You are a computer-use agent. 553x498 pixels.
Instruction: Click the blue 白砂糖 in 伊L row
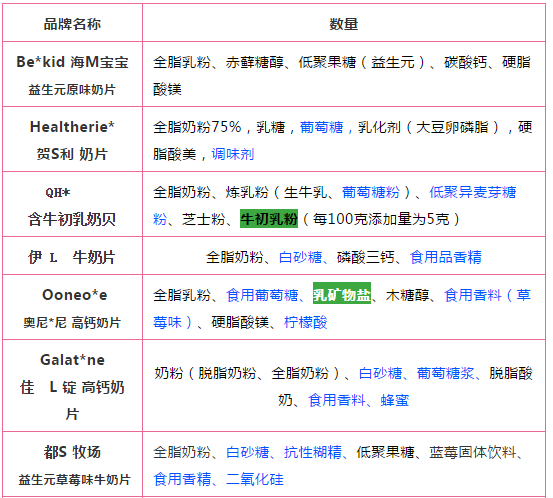point(300,257)
